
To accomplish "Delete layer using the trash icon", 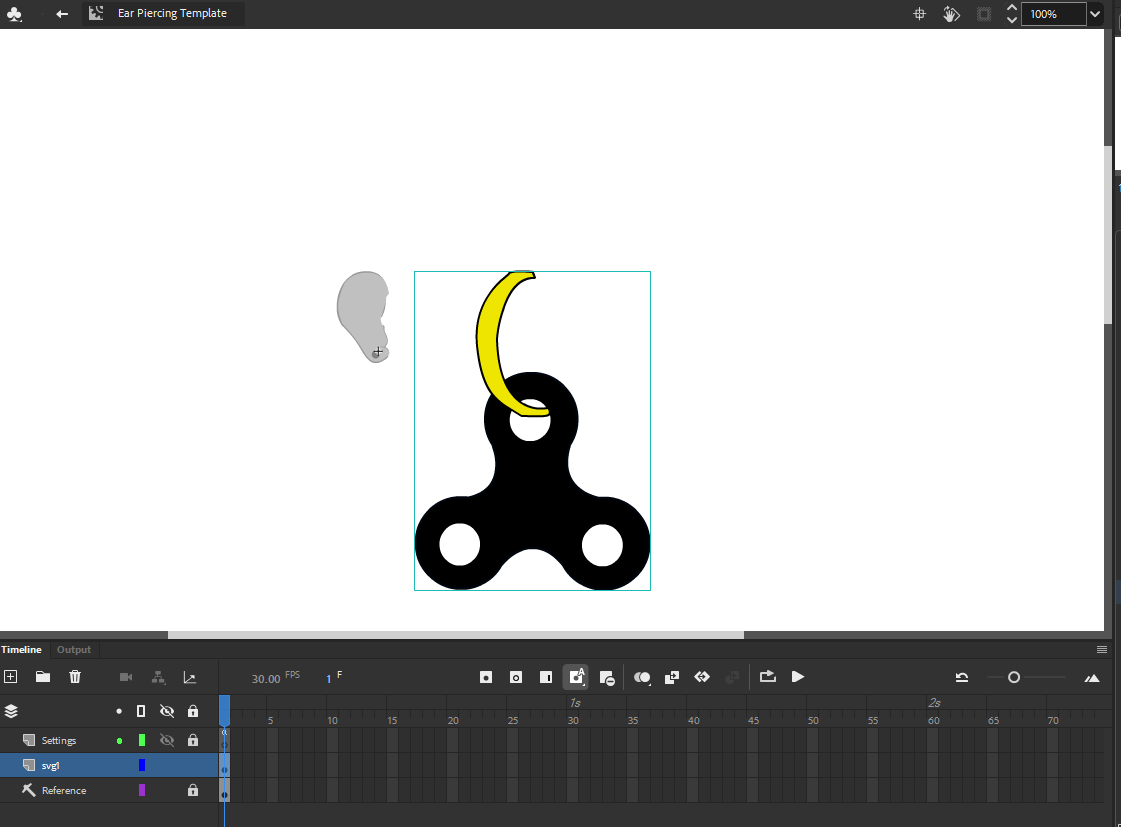I will coord(75,677).
